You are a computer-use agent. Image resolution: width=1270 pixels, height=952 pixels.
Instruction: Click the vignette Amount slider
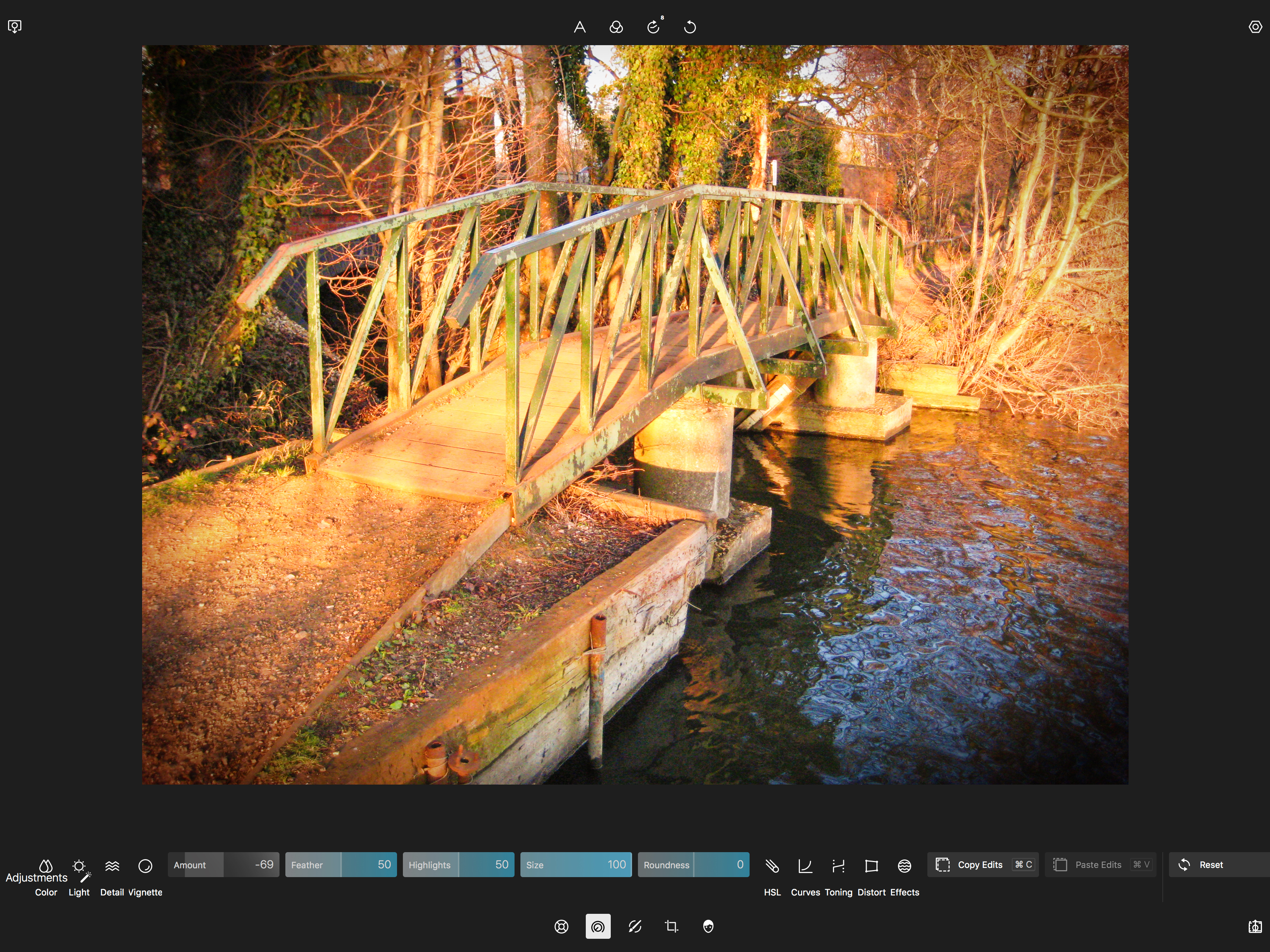(223, 865)
